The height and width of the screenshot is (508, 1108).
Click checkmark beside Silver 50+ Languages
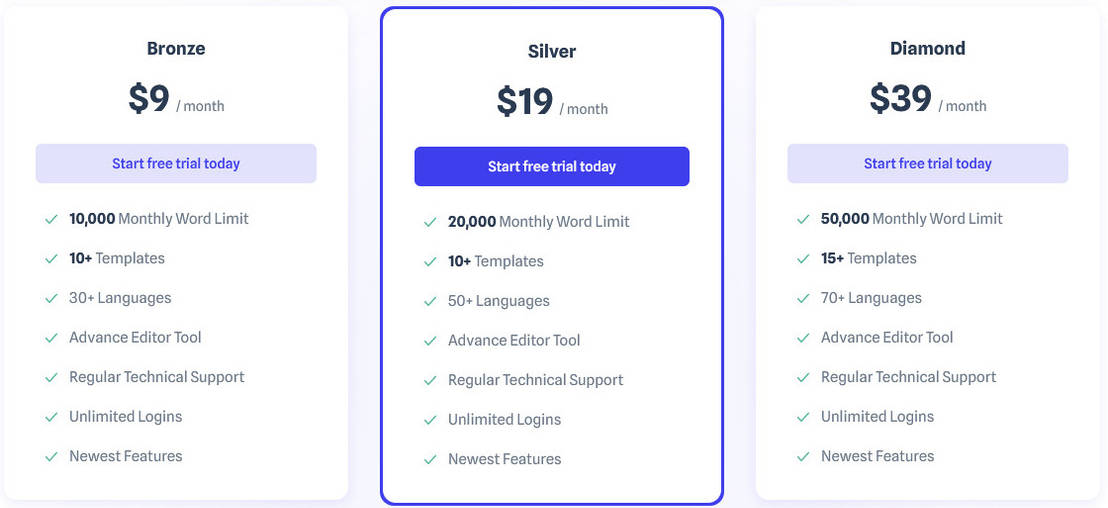(430, 301)
